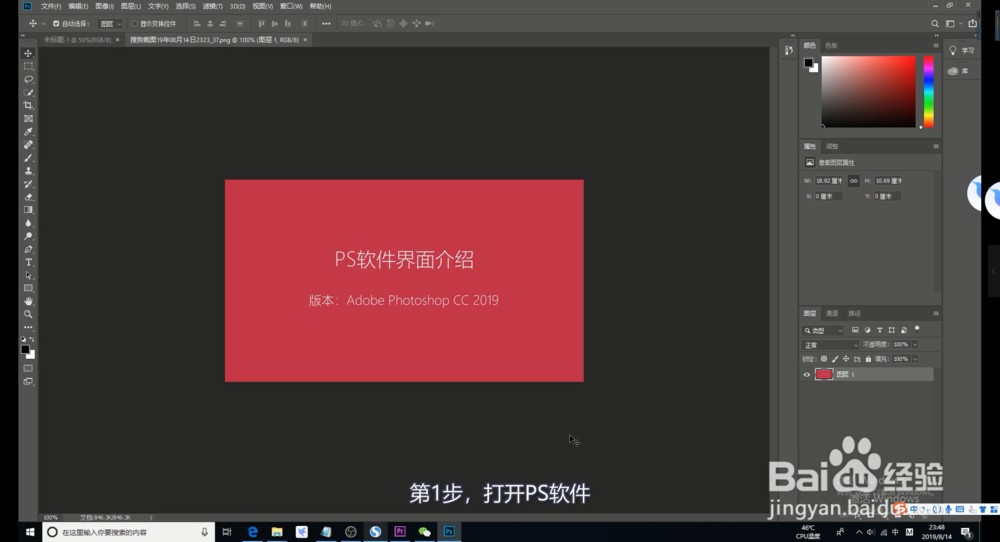Open the 图像(I) menu

[x=105, y=6]
